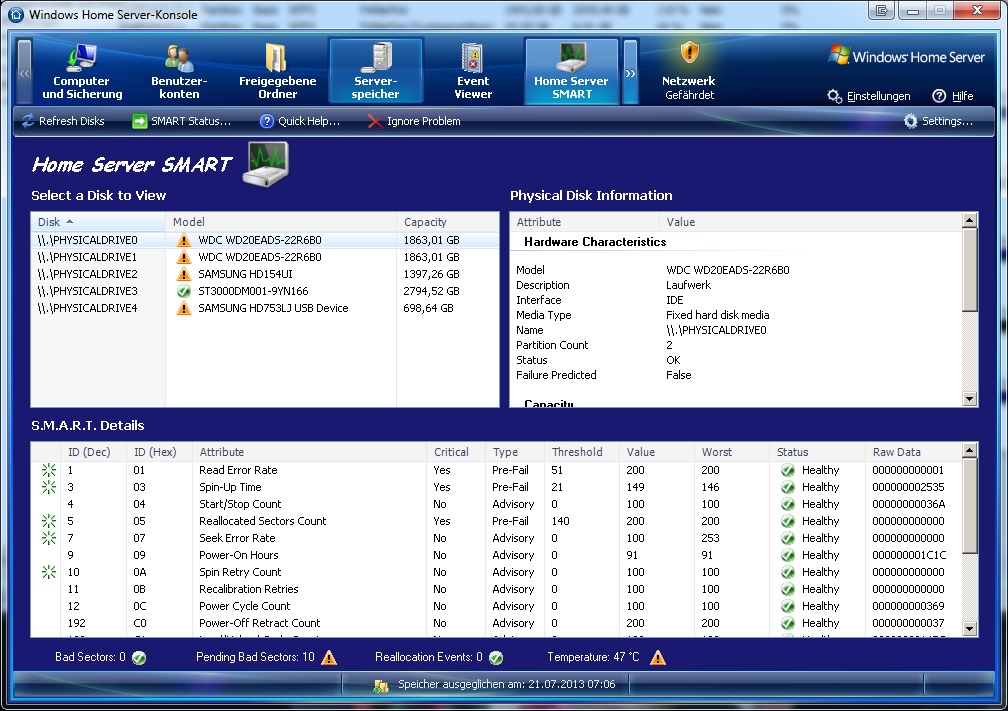Open Einstellungen settings
Image resolution: width=1008 pixels, height=711 pixels.
point(868,96)
